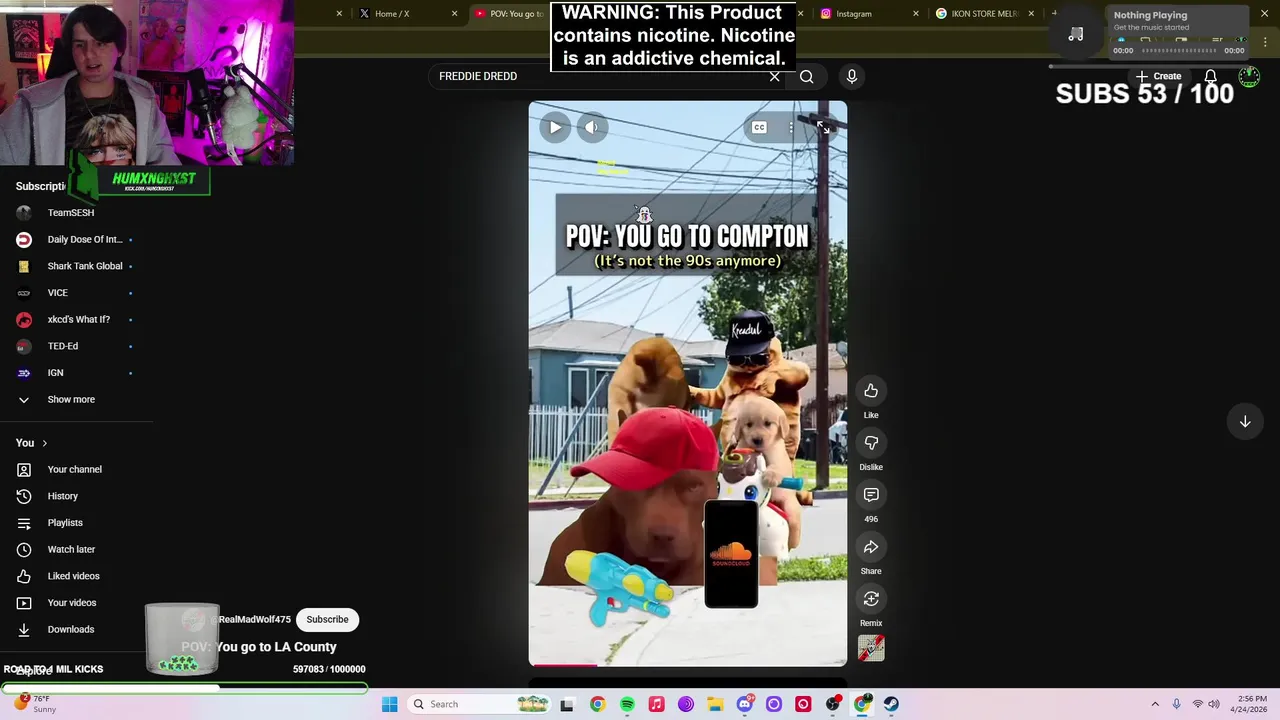Expand subscriptions with Show more
Screen dimensions: 1280x720
click(72, 400)
